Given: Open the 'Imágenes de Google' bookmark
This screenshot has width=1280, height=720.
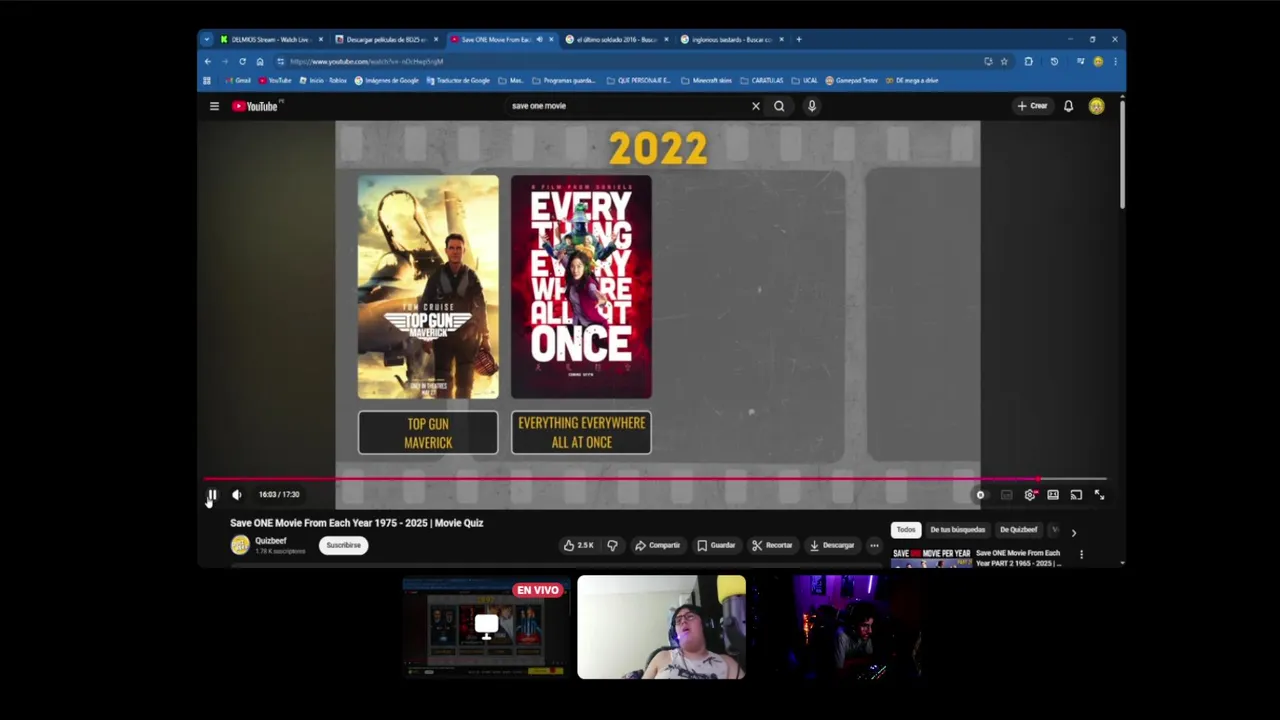Looking at the screenshot, I should 387,80.
